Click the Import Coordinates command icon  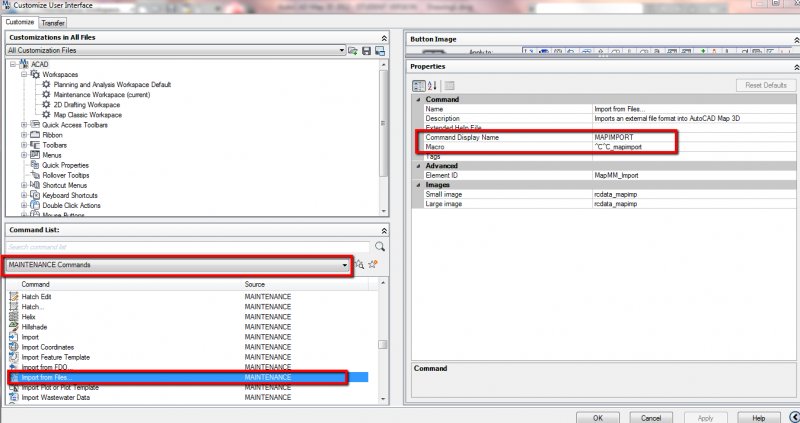pyautogui.click(x=14, y=347)
